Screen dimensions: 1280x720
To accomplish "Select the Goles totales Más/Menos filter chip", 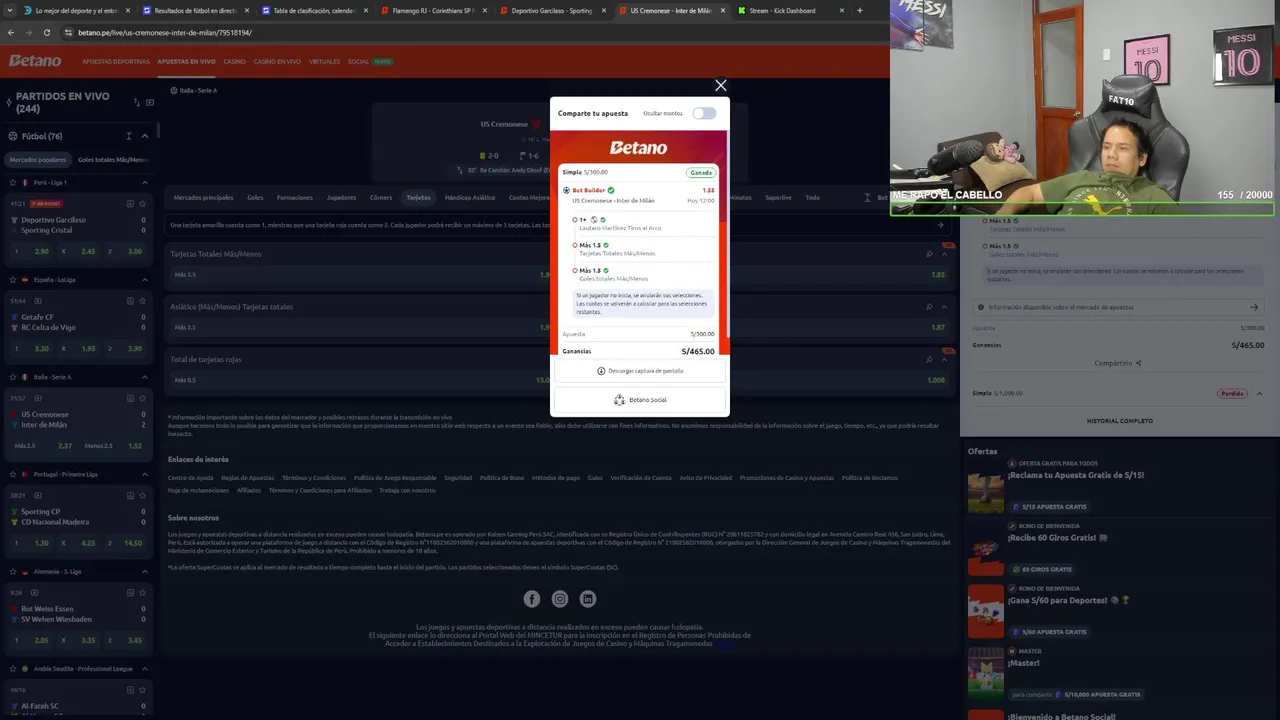I will 112,160.
